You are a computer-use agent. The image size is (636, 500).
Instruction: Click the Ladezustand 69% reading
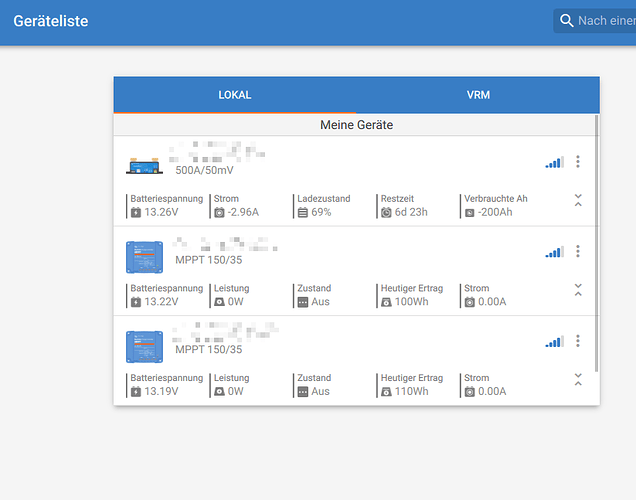tap(321, 212)
